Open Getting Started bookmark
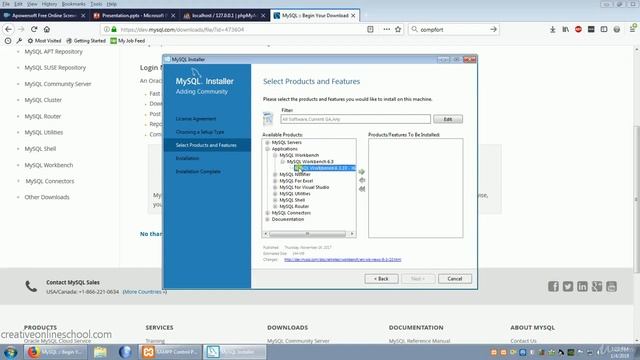640x360 pixels. (x=86, y=41)
